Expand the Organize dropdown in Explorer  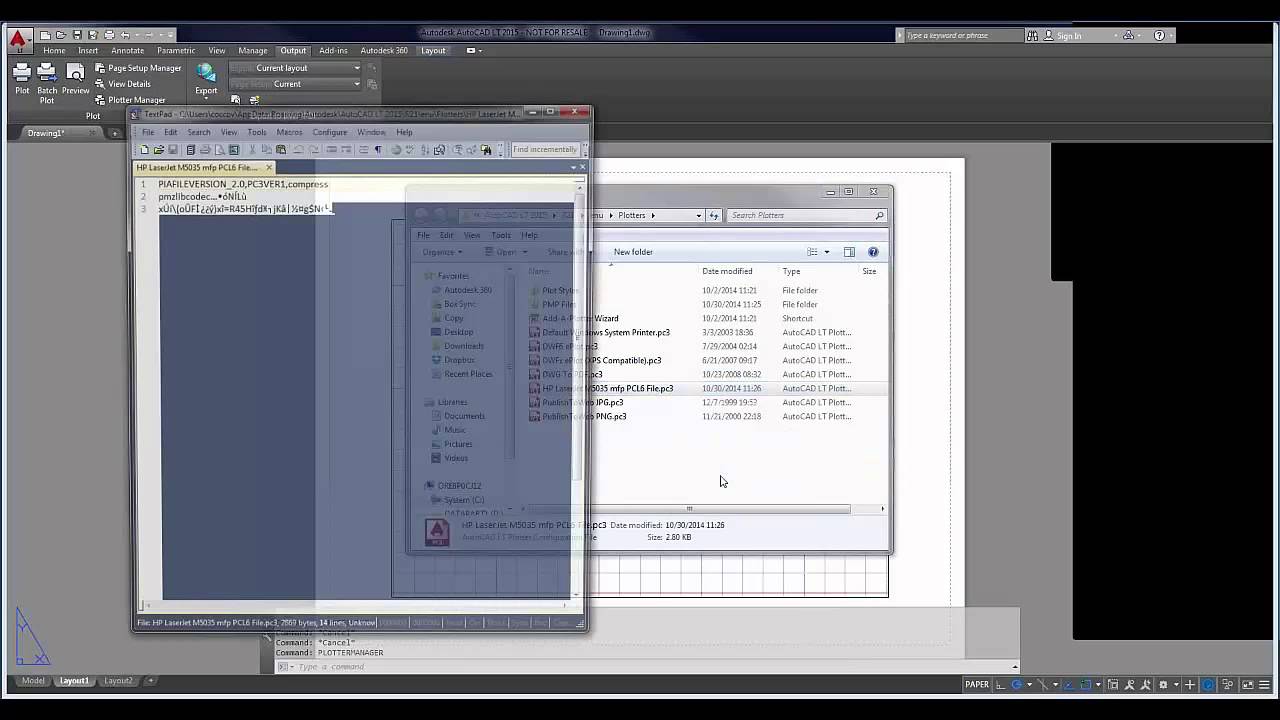(x=443, y=252)
